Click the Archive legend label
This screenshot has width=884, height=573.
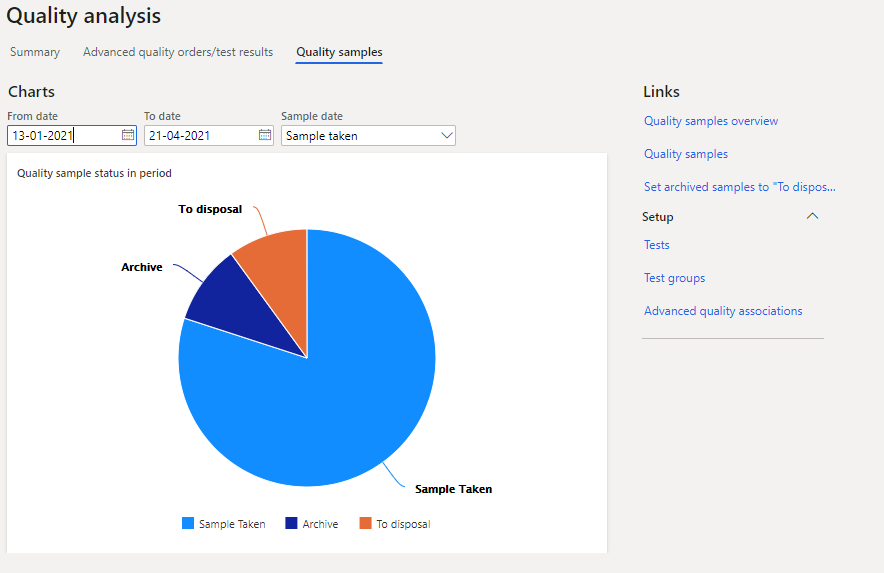[320, 524]
